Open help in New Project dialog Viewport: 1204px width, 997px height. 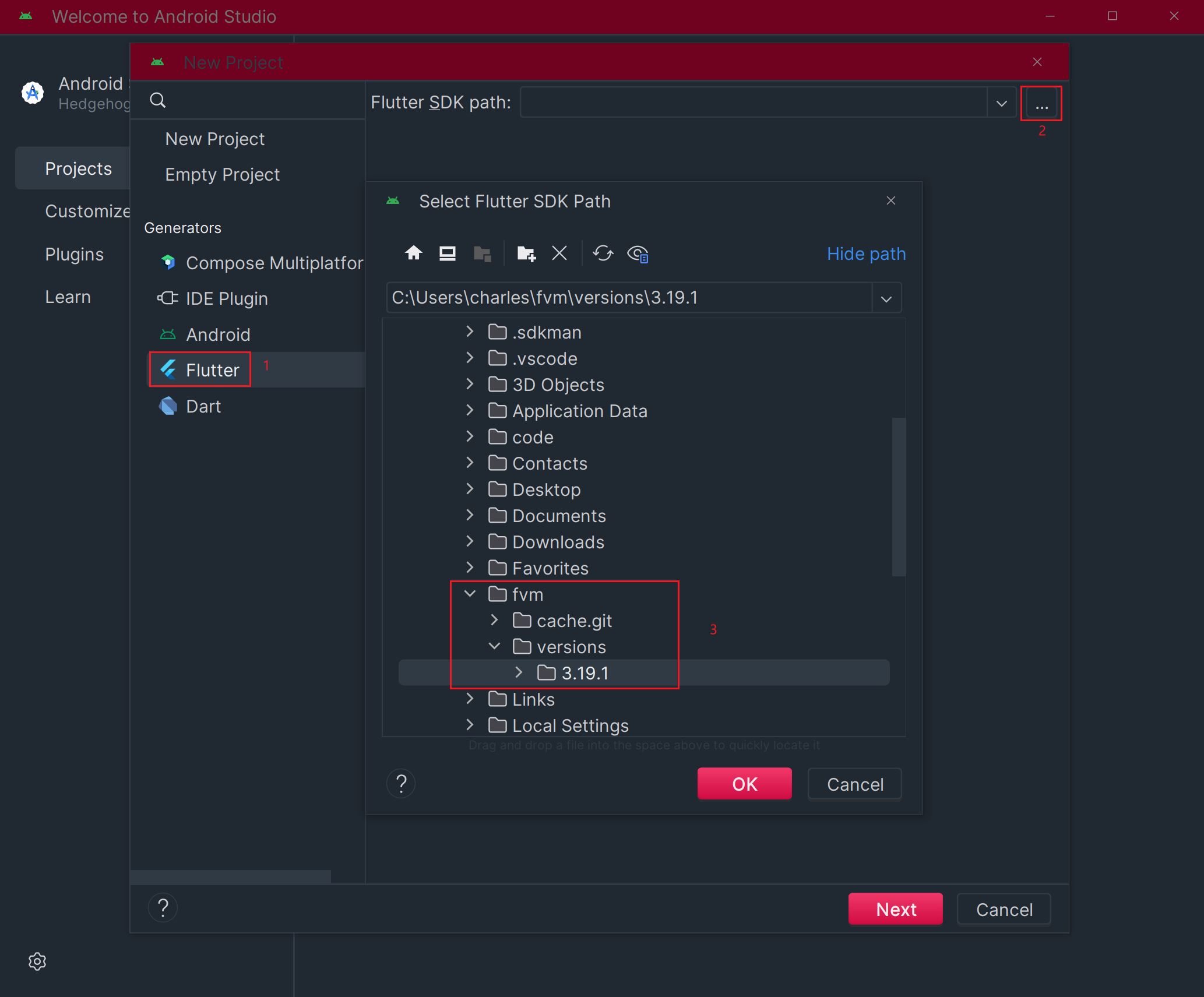click(163, 908)
